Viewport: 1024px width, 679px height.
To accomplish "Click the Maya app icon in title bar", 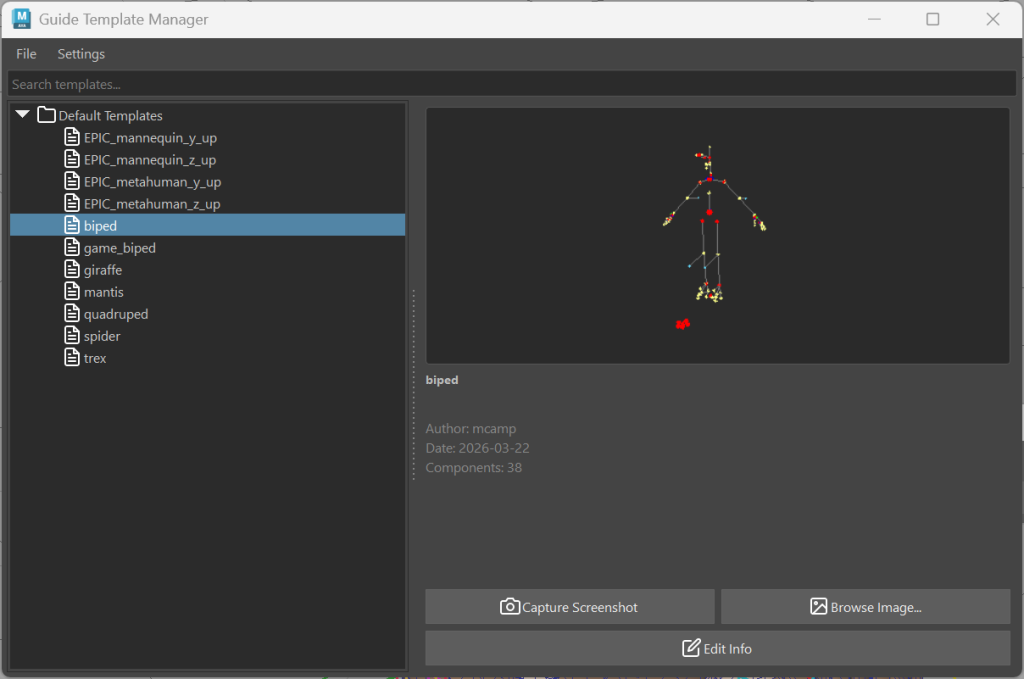I will (19, 19).
